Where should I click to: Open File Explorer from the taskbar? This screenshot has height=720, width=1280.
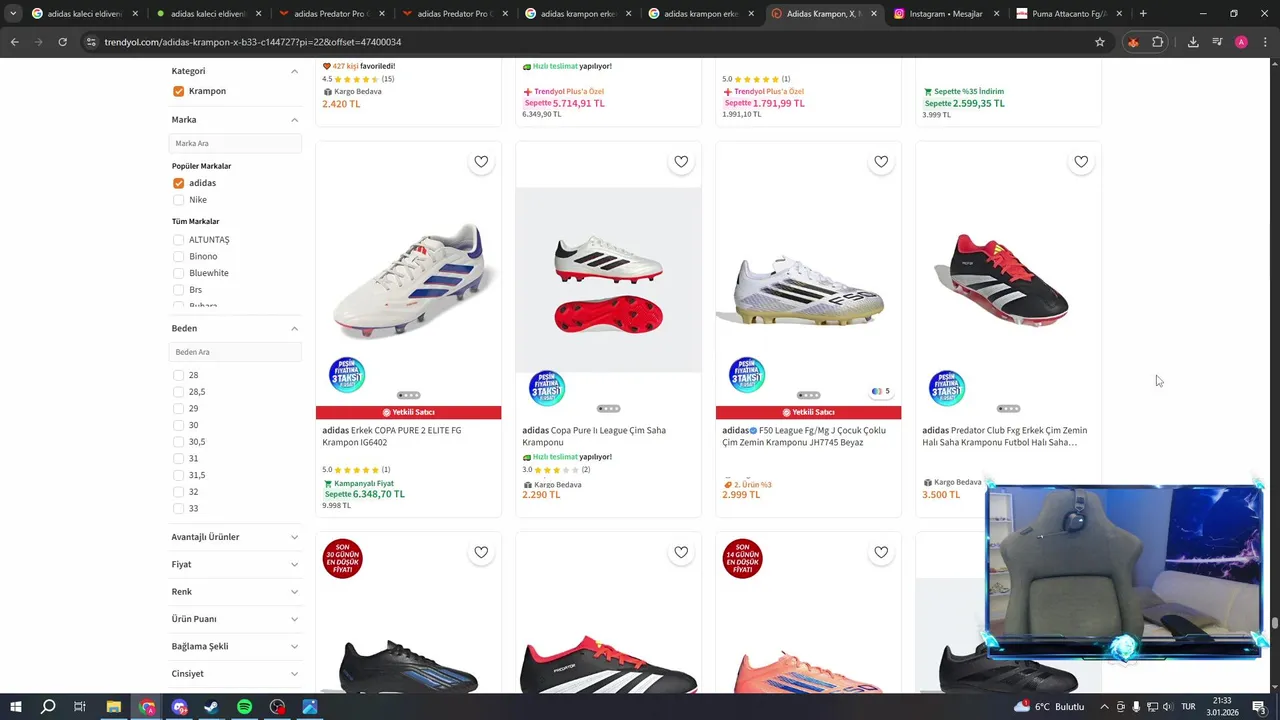pyautogui.click(x=113, y=707)
